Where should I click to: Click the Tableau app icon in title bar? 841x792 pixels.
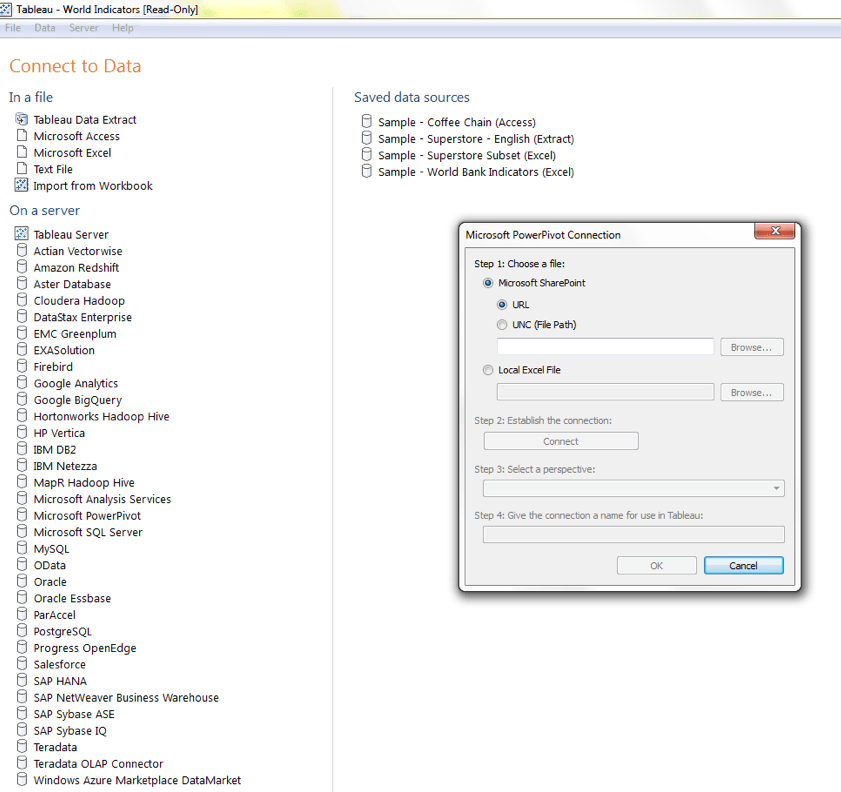coord(6,9)
